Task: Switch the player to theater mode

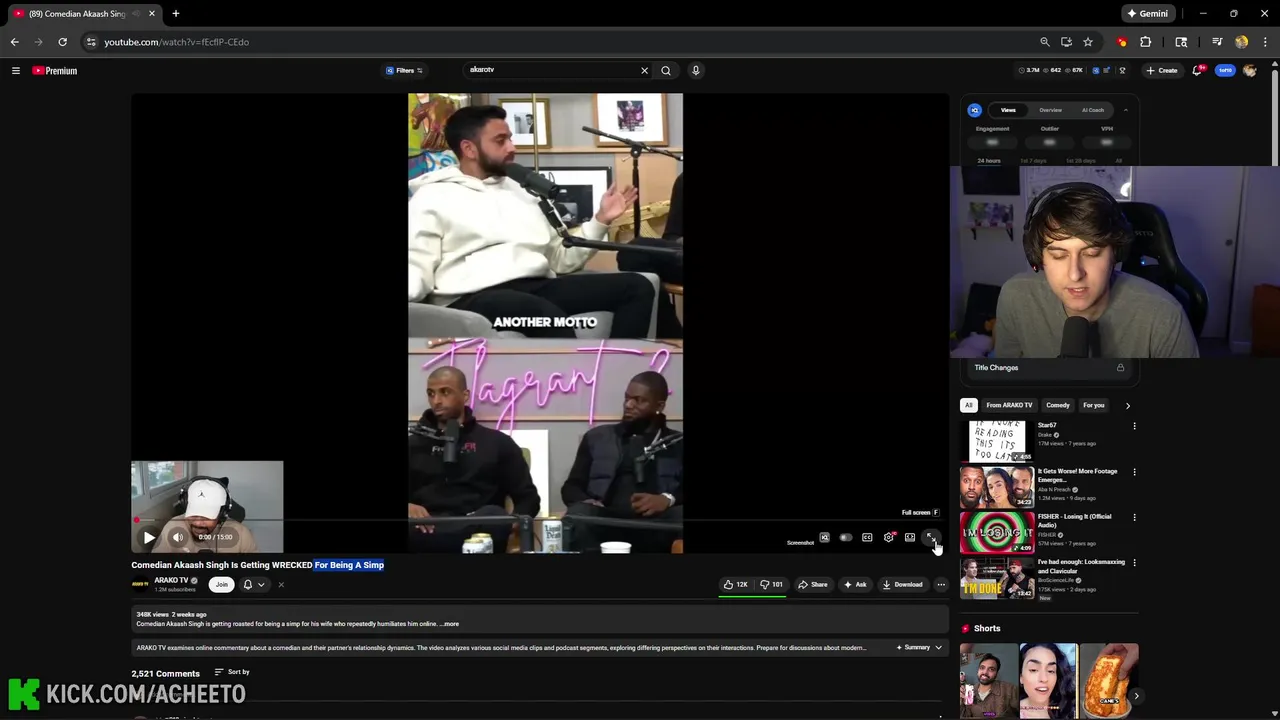Action: coord(910,537)
